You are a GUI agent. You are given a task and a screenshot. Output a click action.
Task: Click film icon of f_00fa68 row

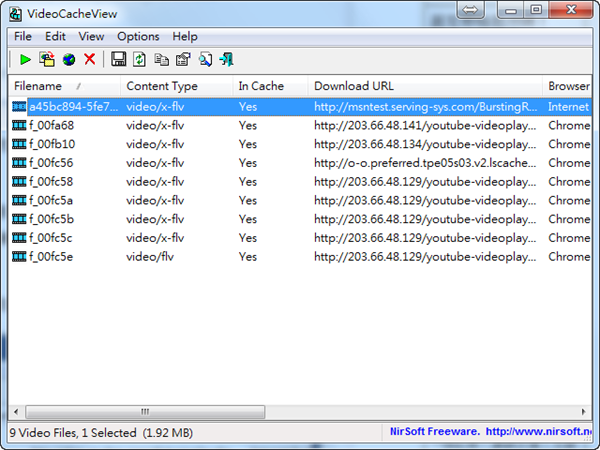pos(19,125)
